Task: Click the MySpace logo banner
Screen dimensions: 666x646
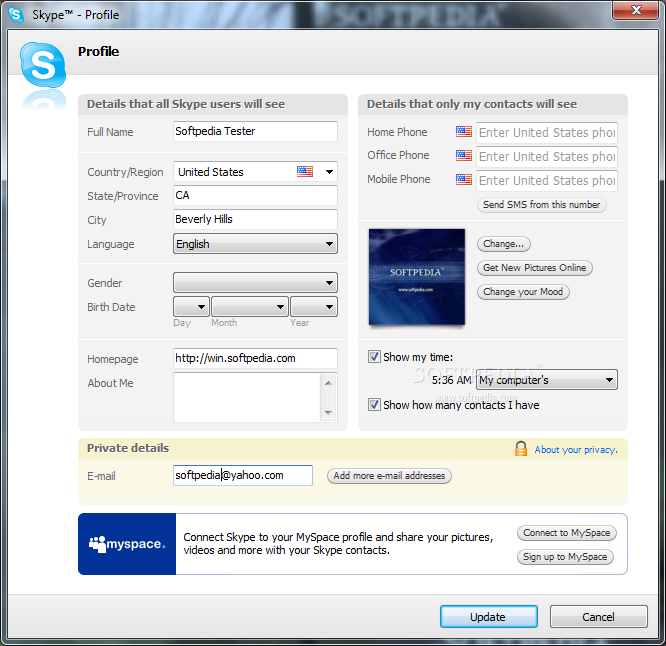Action: (x=127, y=544)
